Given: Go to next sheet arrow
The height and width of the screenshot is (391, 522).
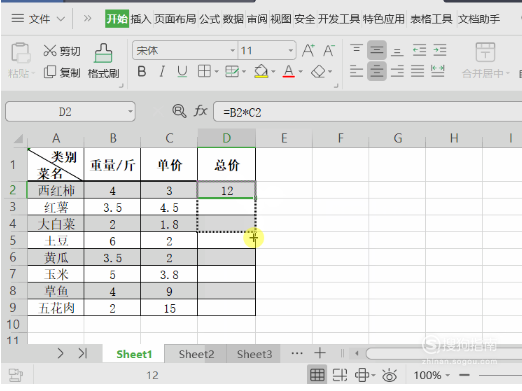Looking at the screenshot, I should coord(60,353).
